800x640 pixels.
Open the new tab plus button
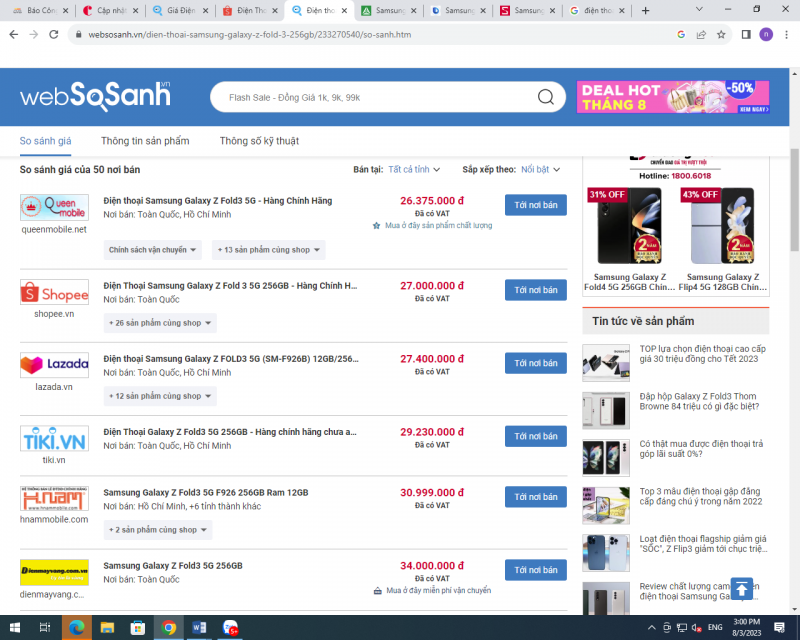(x=645, y=11)
